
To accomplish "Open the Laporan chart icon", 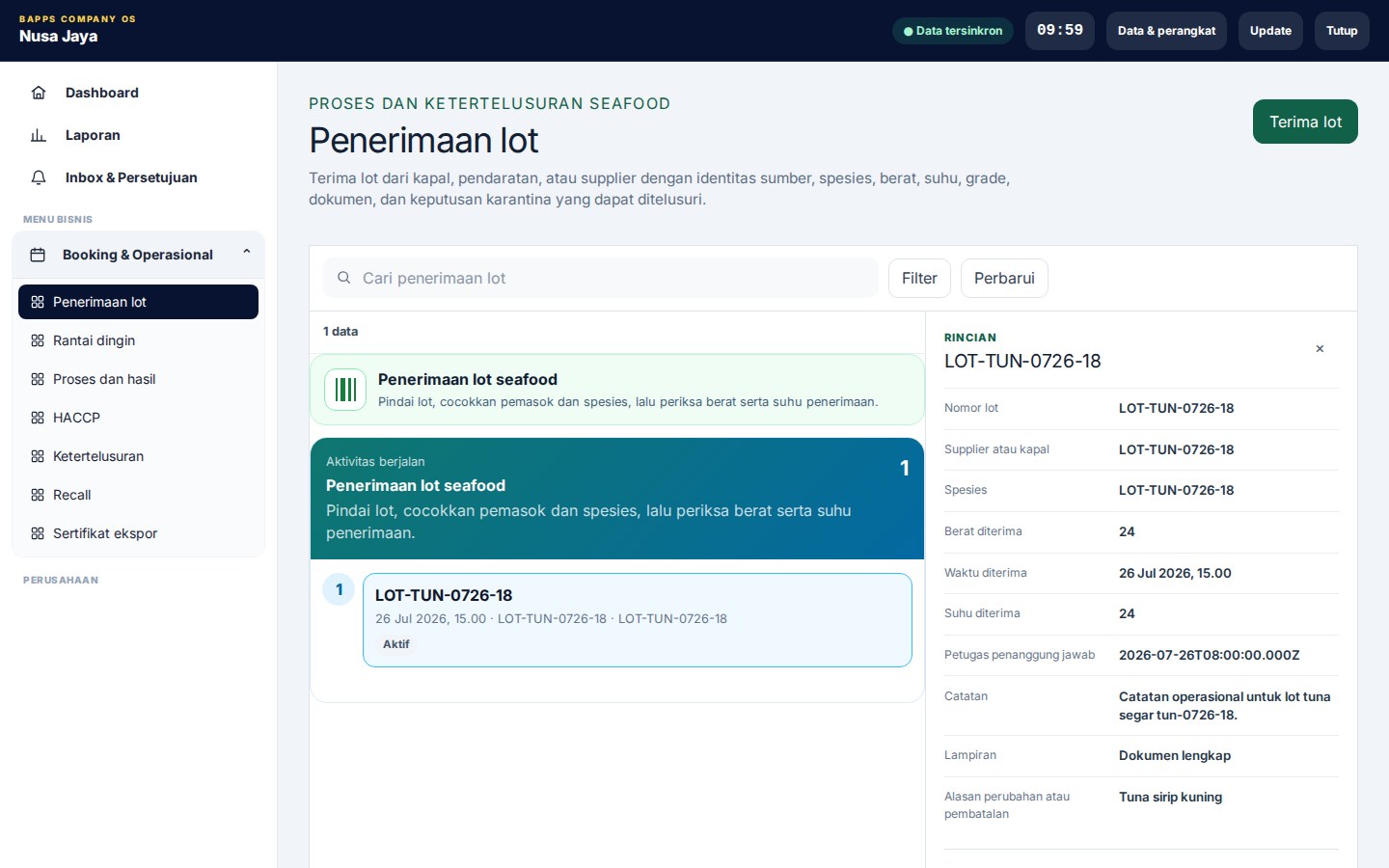I will click(x=39, y=135).
